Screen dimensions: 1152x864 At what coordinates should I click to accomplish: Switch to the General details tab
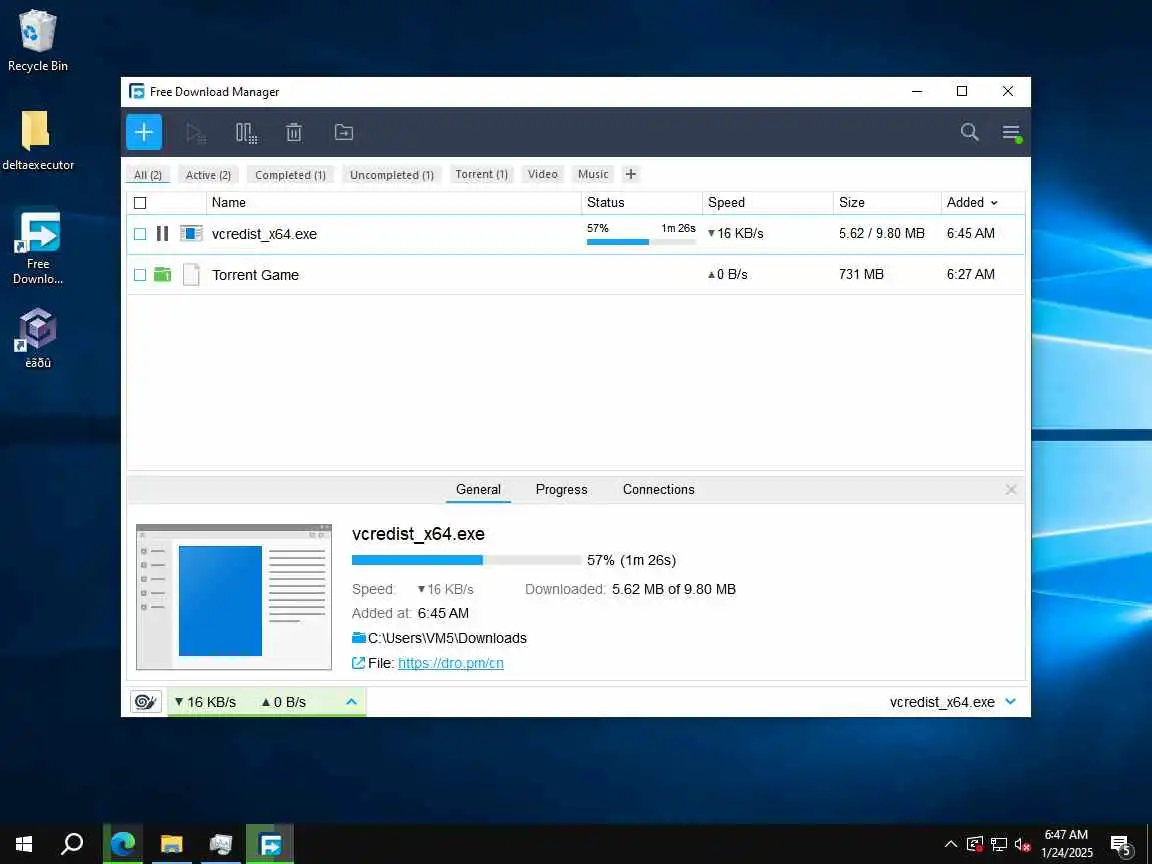478,489
